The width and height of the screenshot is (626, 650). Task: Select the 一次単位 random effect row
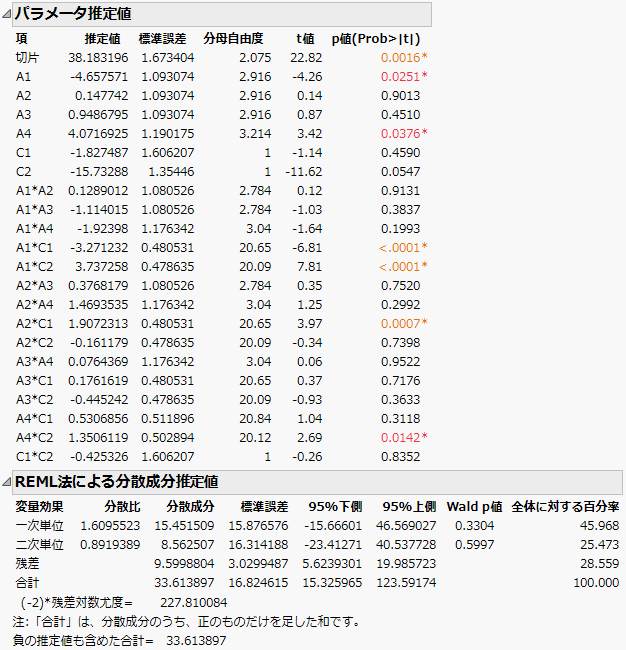click(x=39, y=526)
